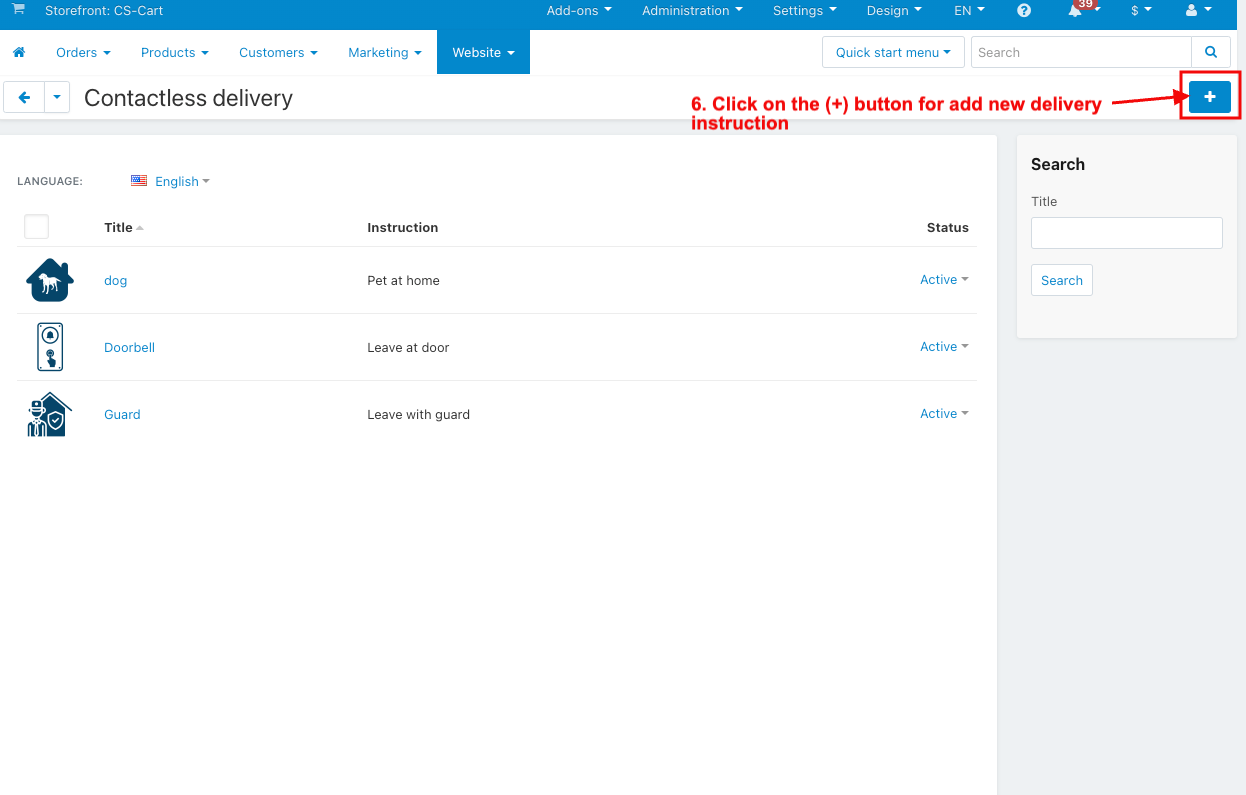Click the Status column header
Viewport: 1246px width, 795px height.
947,228
